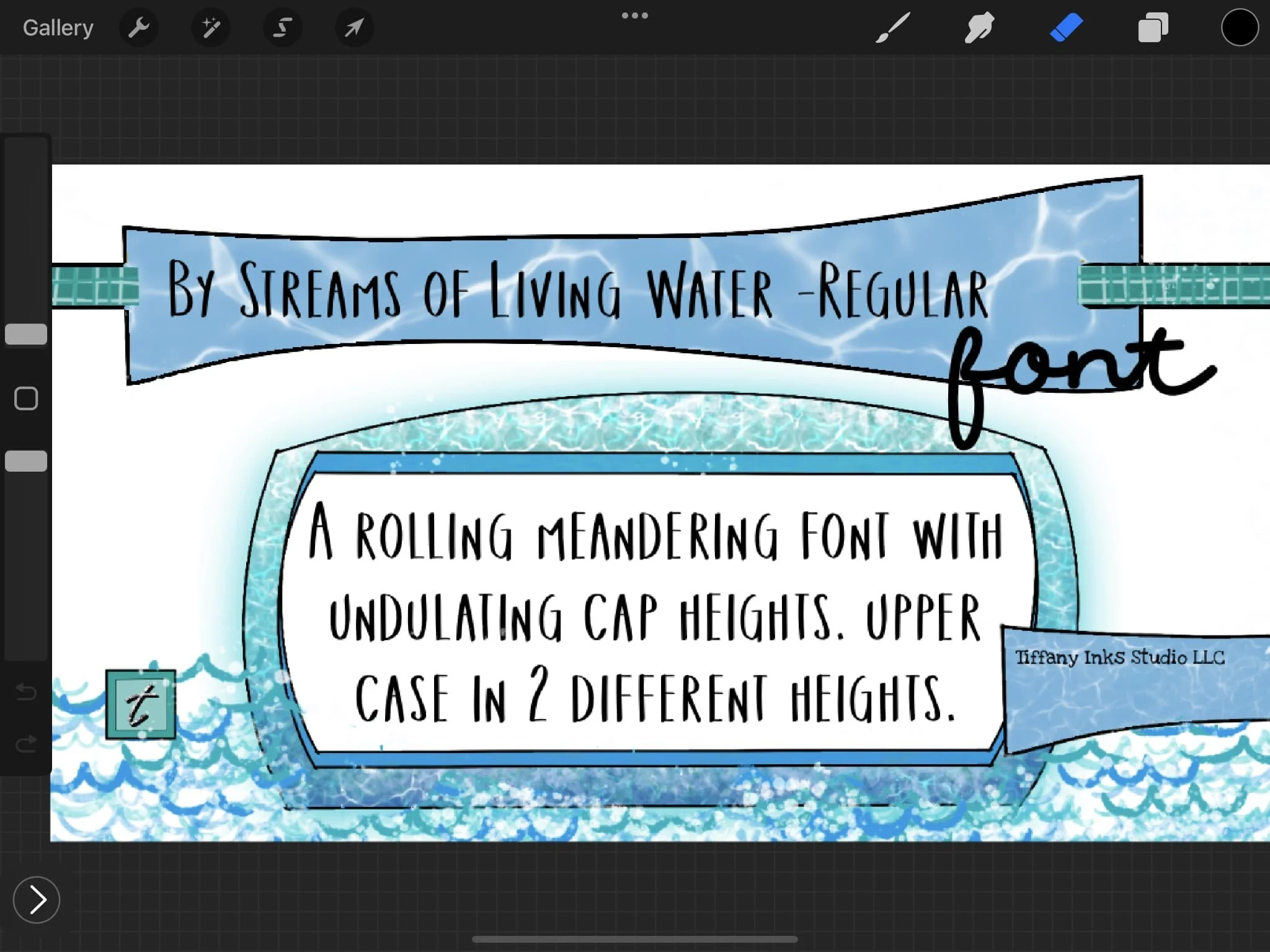Select the Adjustments magic wand tool
Viewport: 1270px width, 952px height.
[211, 27]
